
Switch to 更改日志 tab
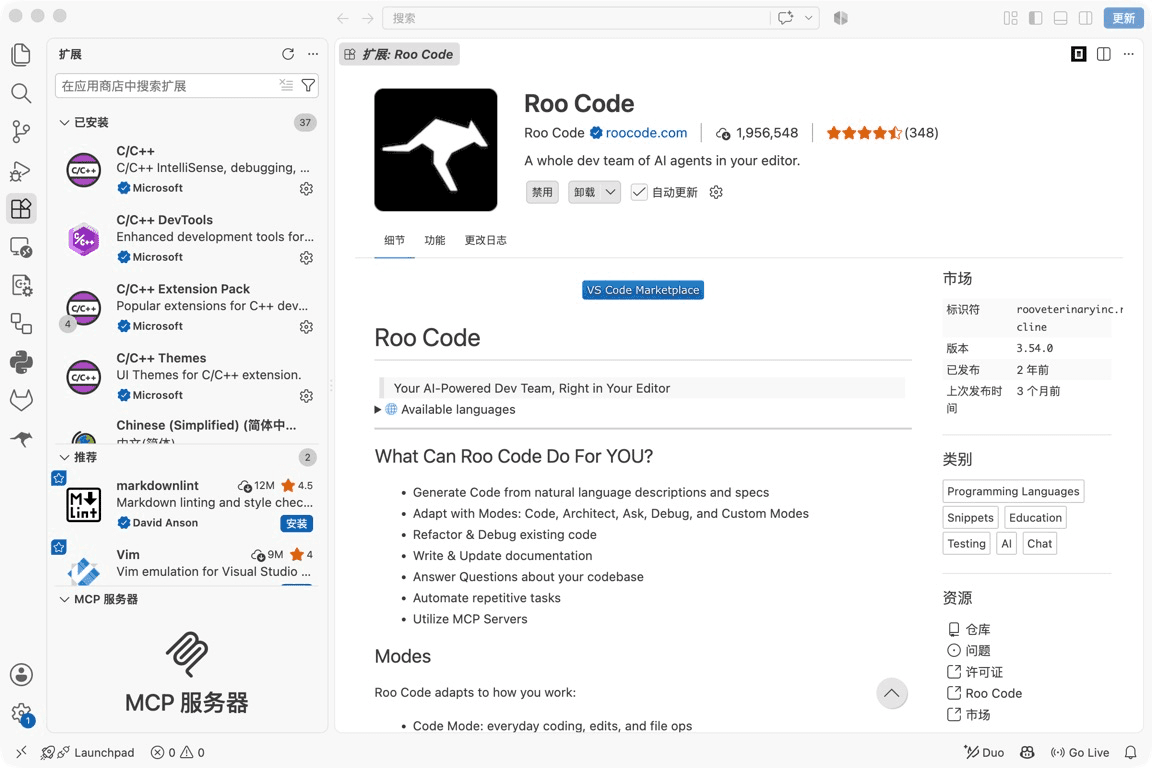[x=486, y=240]
